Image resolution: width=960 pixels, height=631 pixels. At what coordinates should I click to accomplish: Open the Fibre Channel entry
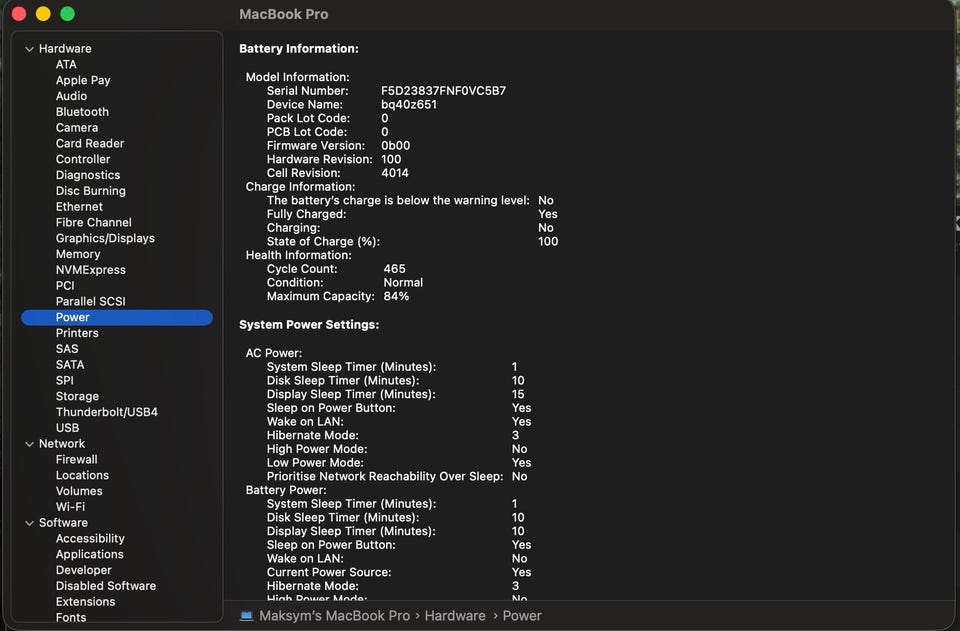tap(94, 223)
